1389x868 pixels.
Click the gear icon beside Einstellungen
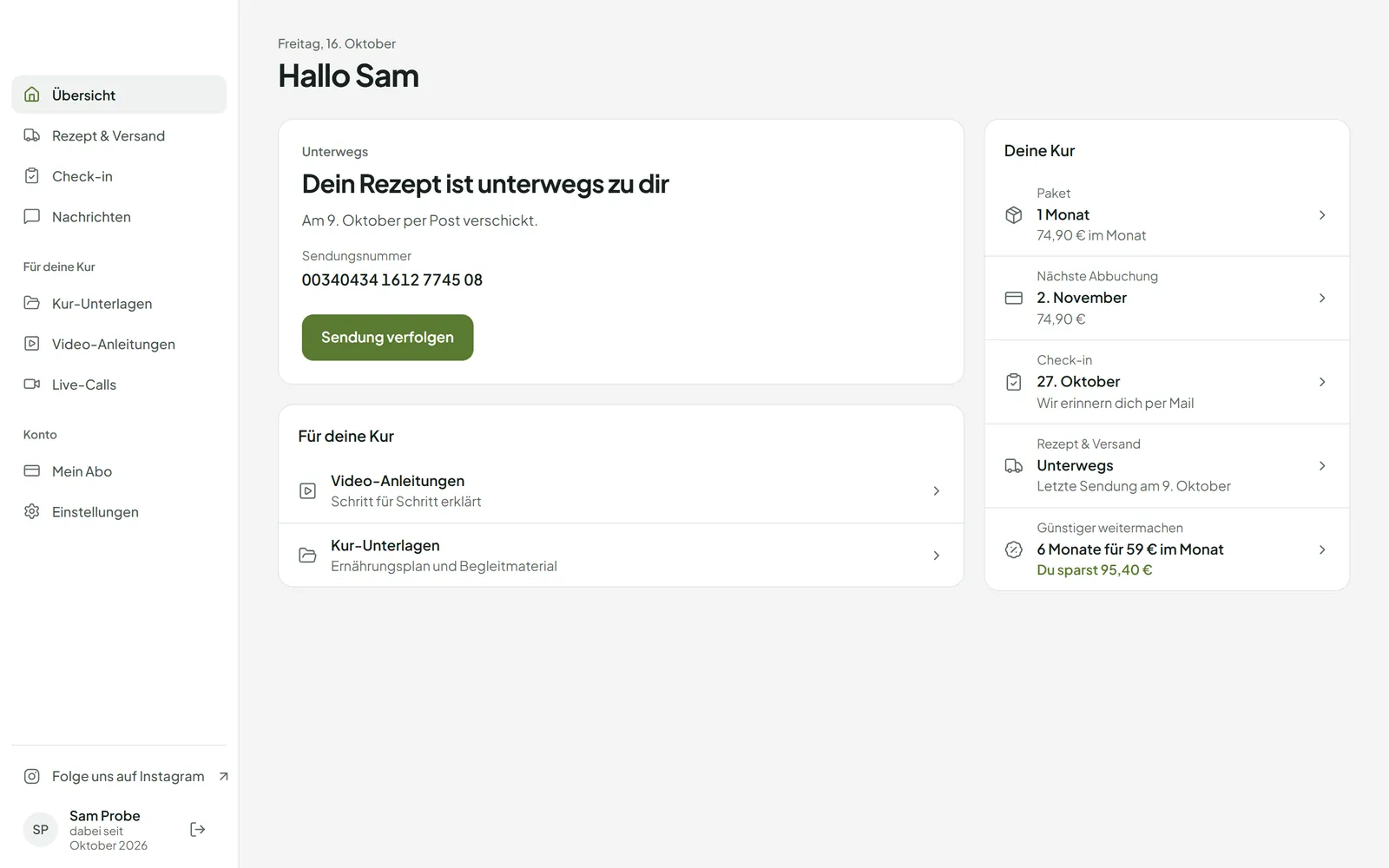[32, 511]
